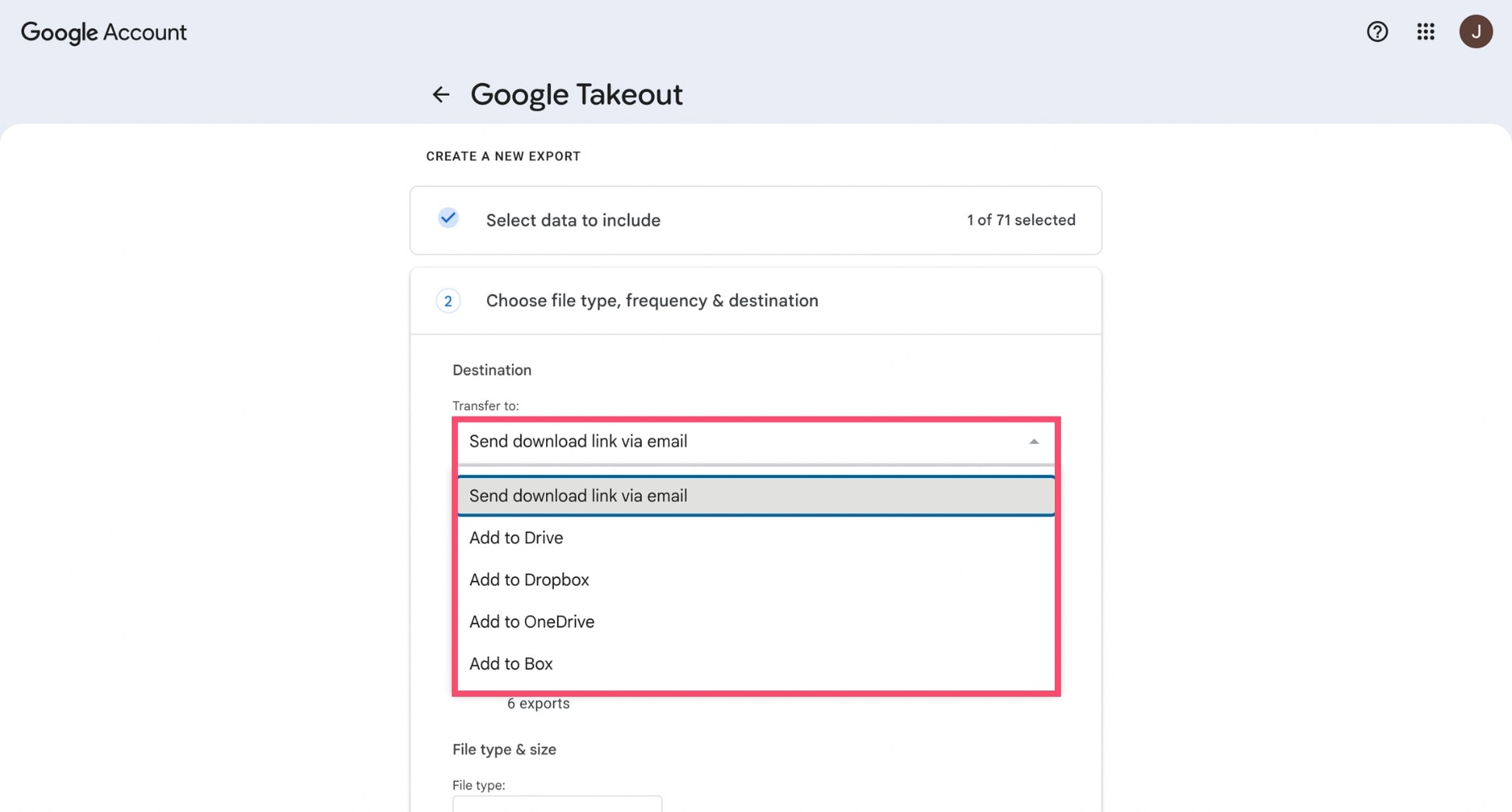This screenshot has width=1512, height=812.
Task: Click the step 2 numbered circle
Action: [x=448, y=301]
